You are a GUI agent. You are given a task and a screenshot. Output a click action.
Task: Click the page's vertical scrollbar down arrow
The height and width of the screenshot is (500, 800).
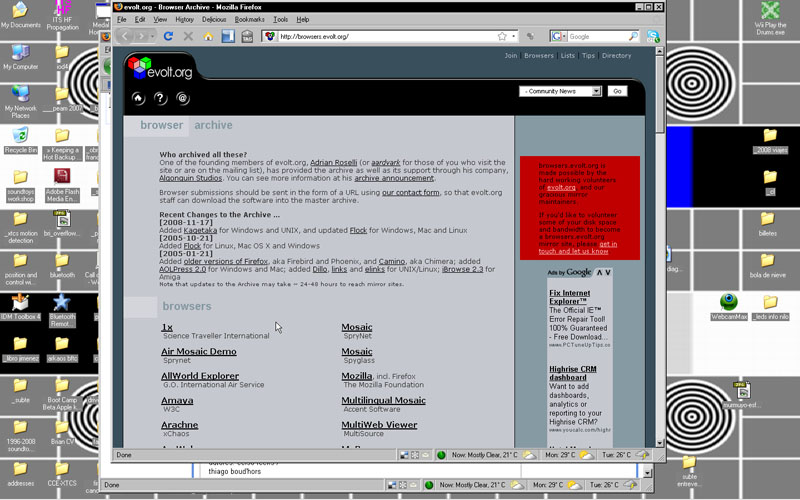(x=659, y=442)
